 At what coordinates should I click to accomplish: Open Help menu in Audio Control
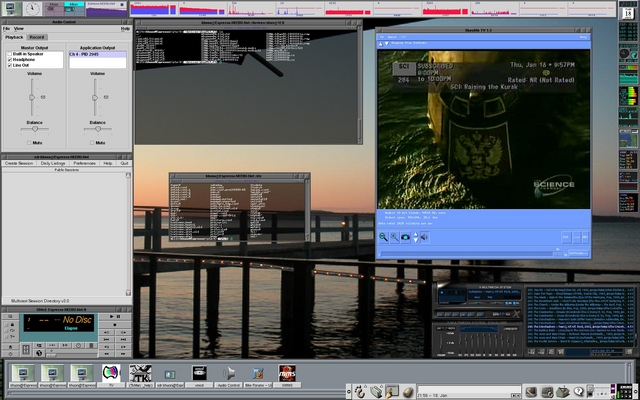pos(125,29)
